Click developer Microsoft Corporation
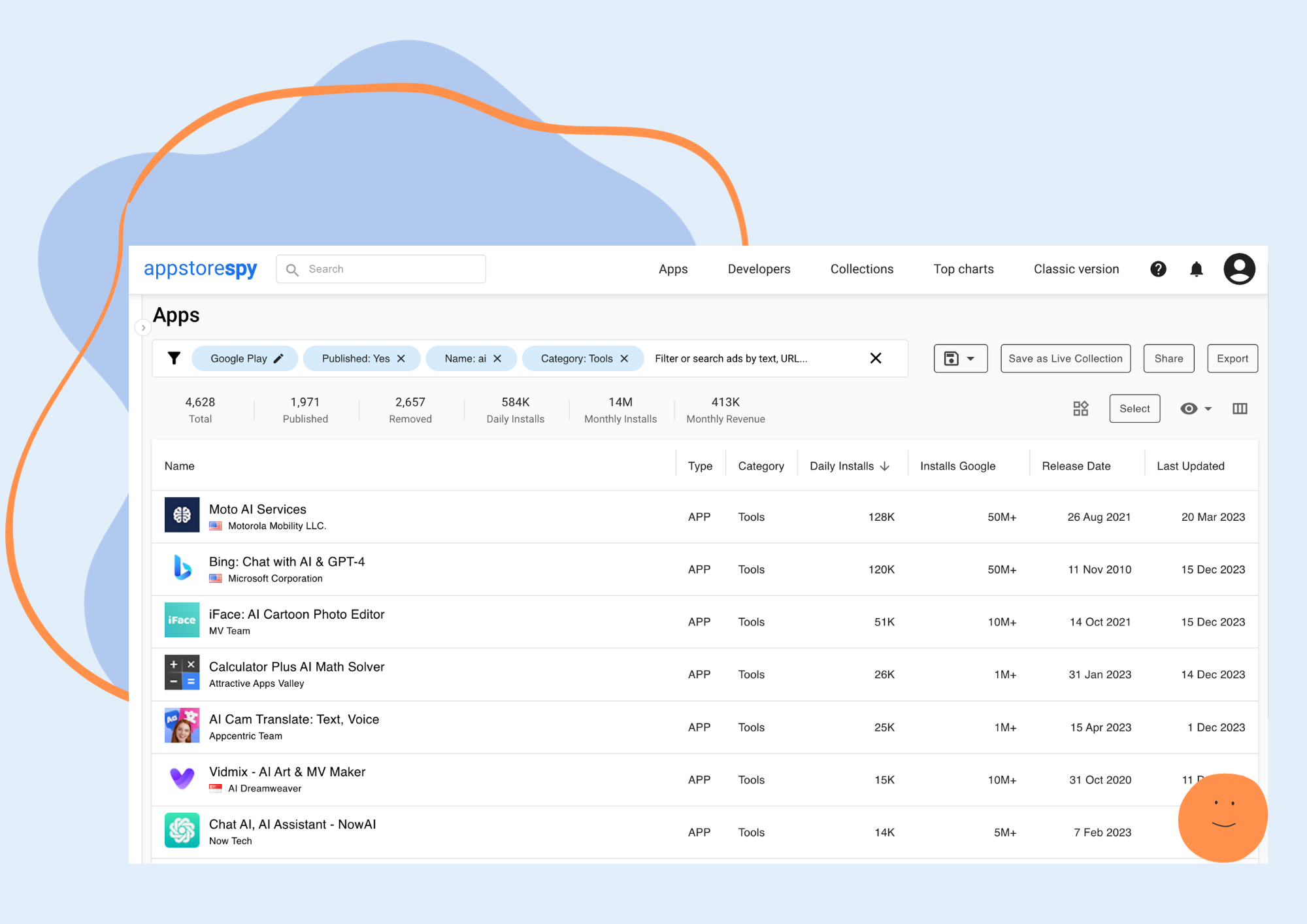The image size is (1307, 924). (275, 578)
